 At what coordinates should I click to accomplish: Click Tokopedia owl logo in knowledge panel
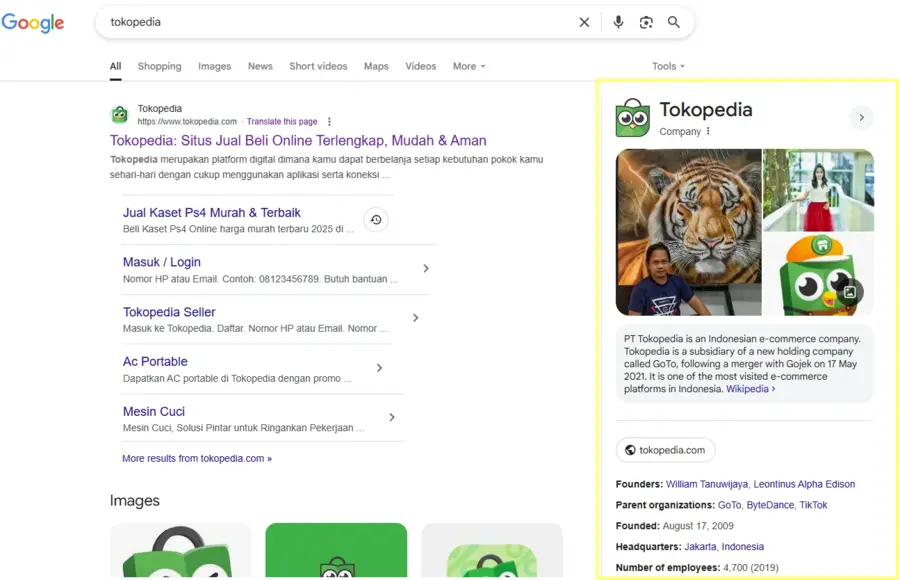[x=633, y=118]
